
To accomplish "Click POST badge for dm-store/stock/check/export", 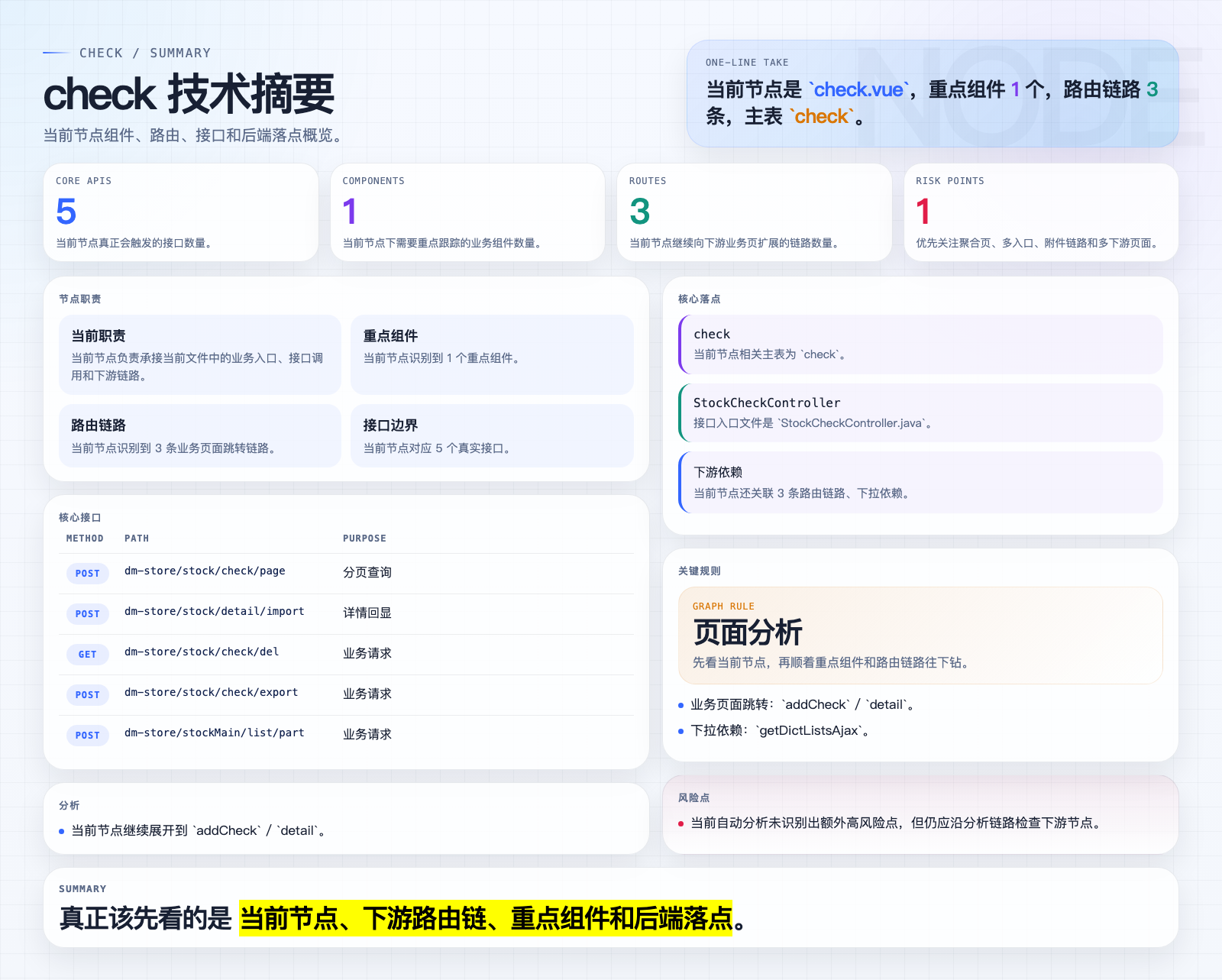I will [88, 695].
